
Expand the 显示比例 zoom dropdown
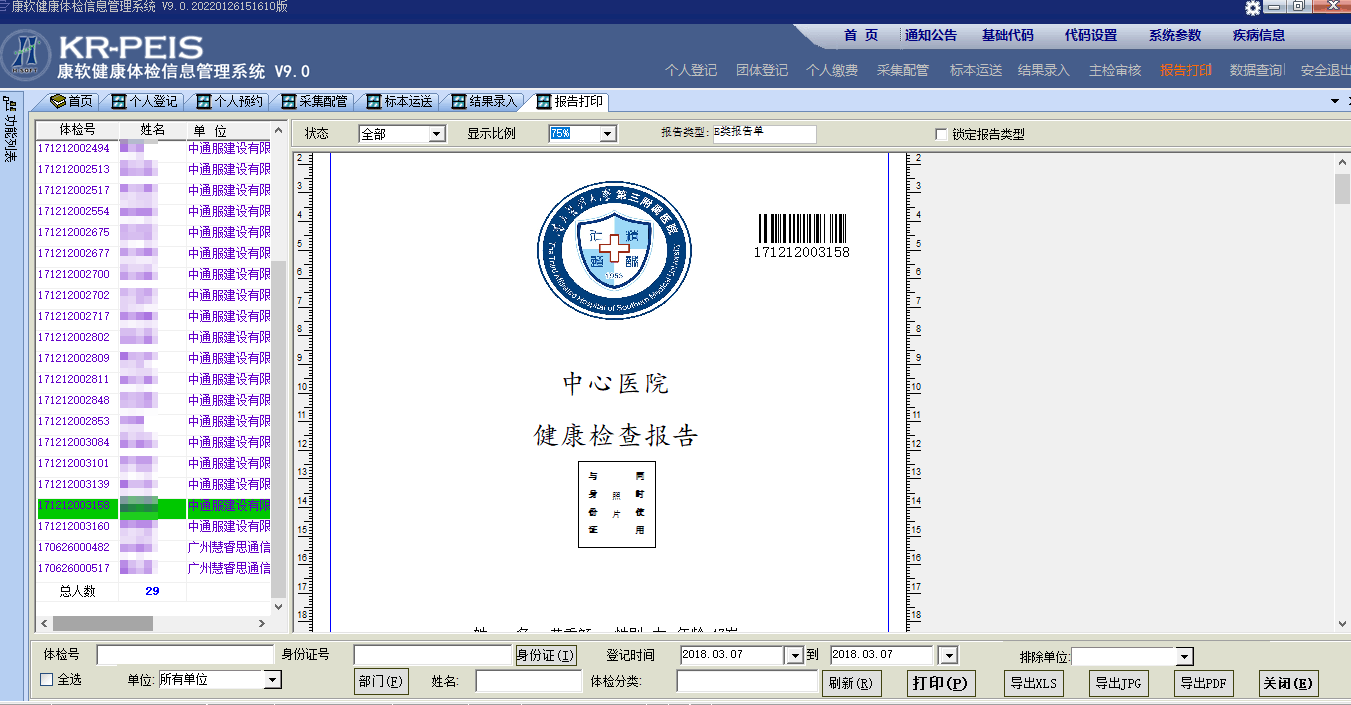coord(607,134)
